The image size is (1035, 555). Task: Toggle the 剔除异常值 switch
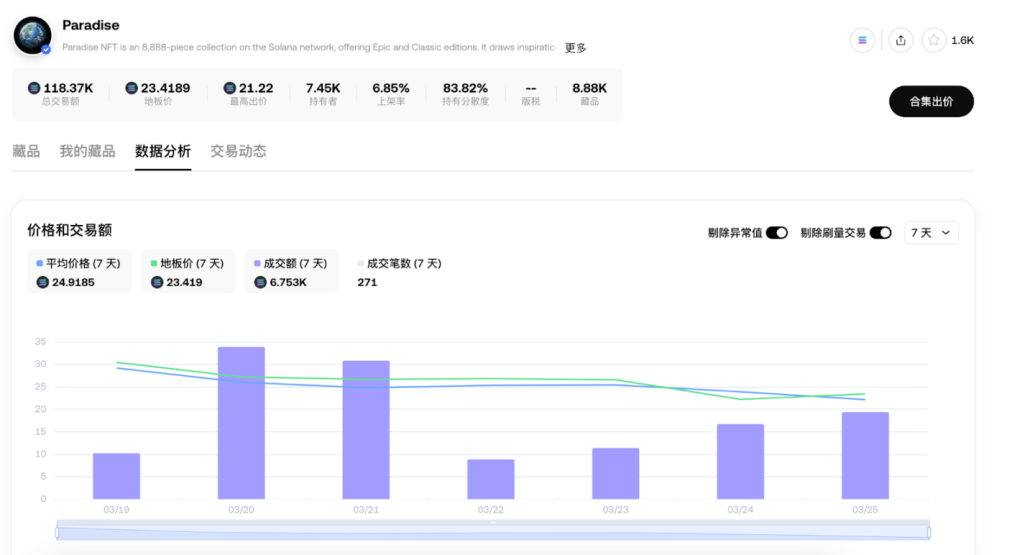[x=777, y=233]
